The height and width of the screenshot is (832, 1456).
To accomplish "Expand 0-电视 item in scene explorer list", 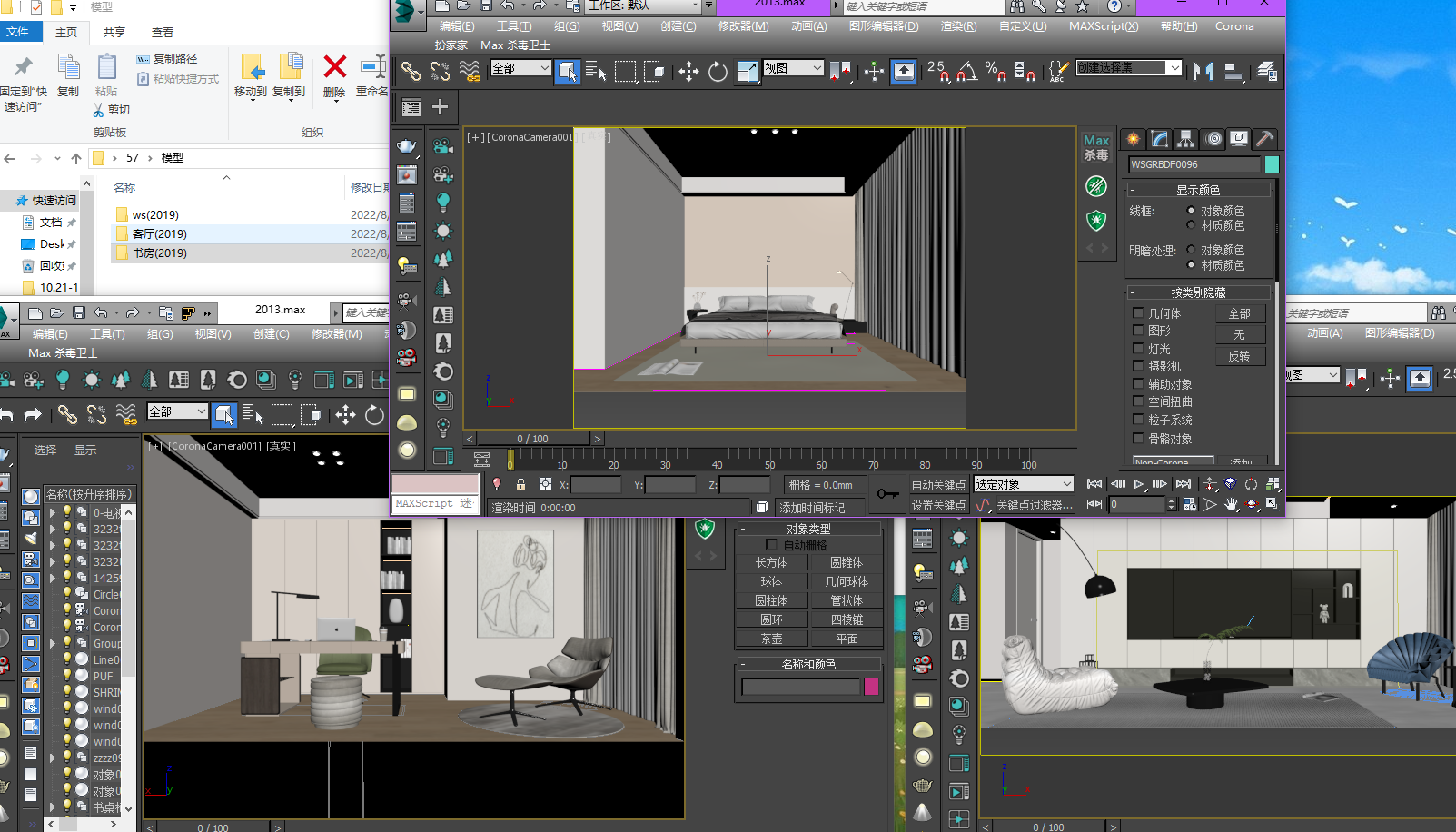I will (x=52, y=512).
